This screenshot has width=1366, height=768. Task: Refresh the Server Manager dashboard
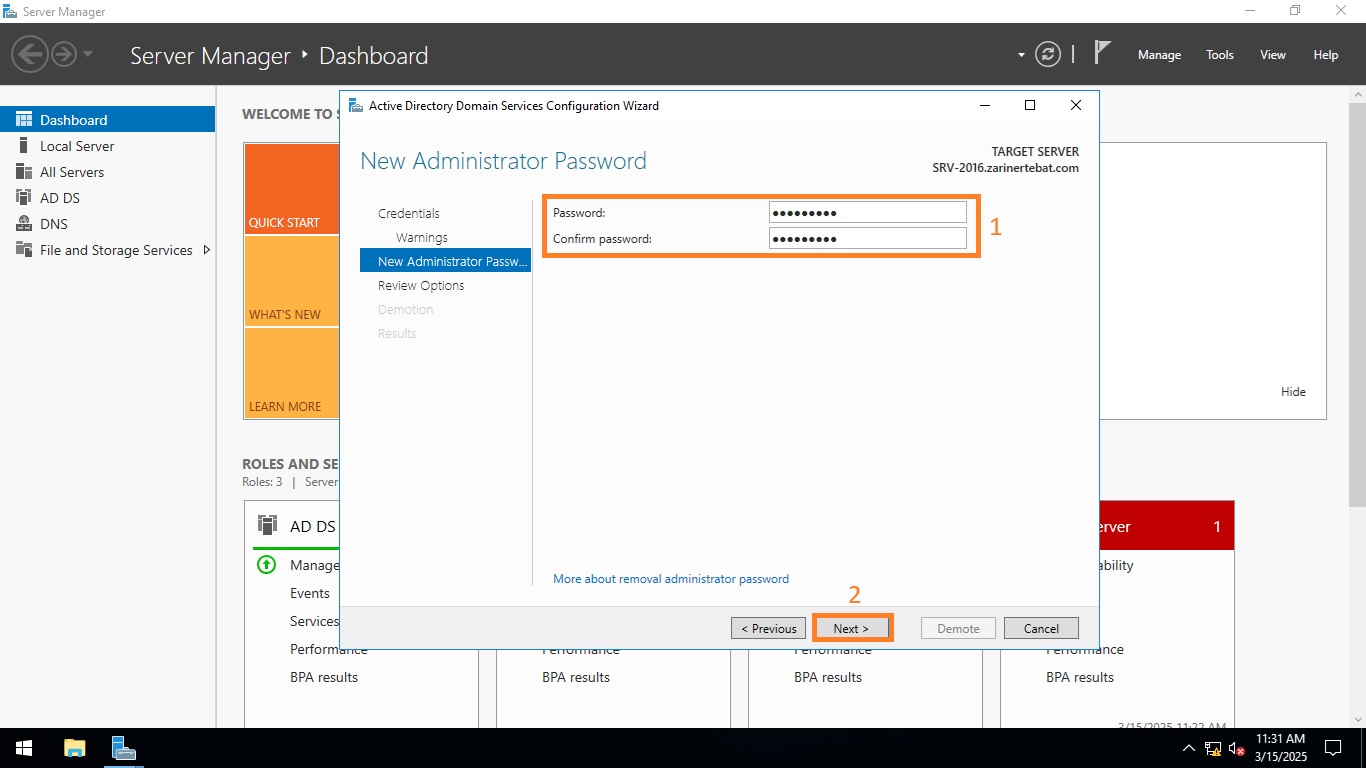coord(1048,54)
